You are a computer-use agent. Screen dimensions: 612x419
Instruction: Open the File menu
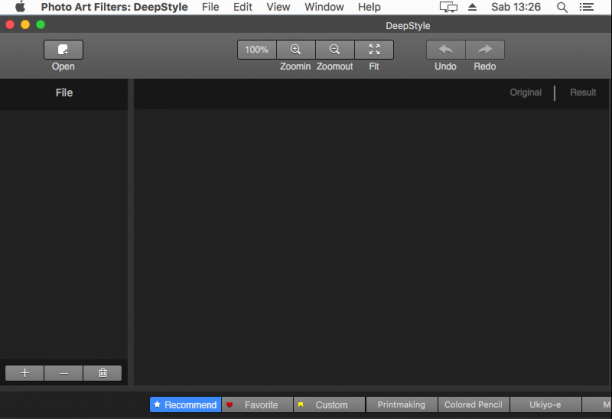(x=210, y=7)
